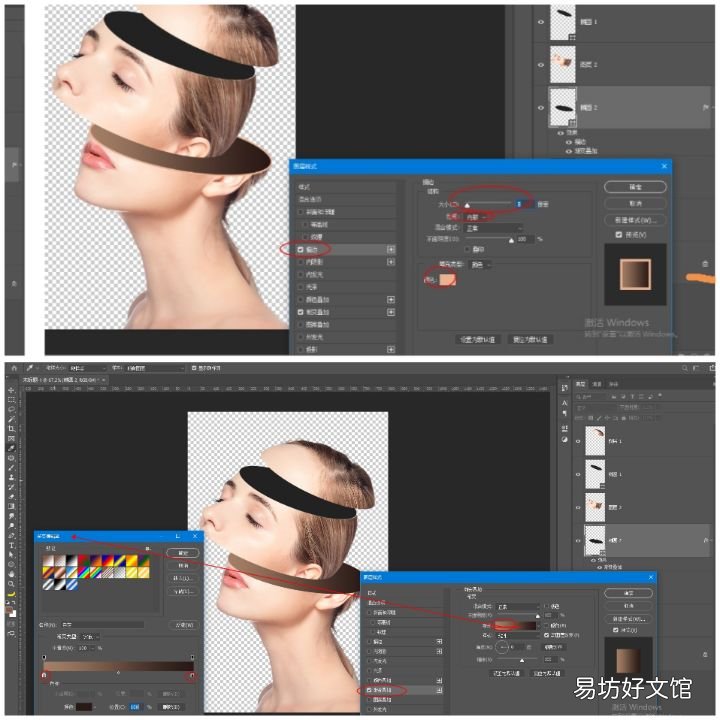The width and height of the screenshot is (720, 720).
Task: Hide the top layer in upper screenshot's layers panel
Action: pos(540,22)
